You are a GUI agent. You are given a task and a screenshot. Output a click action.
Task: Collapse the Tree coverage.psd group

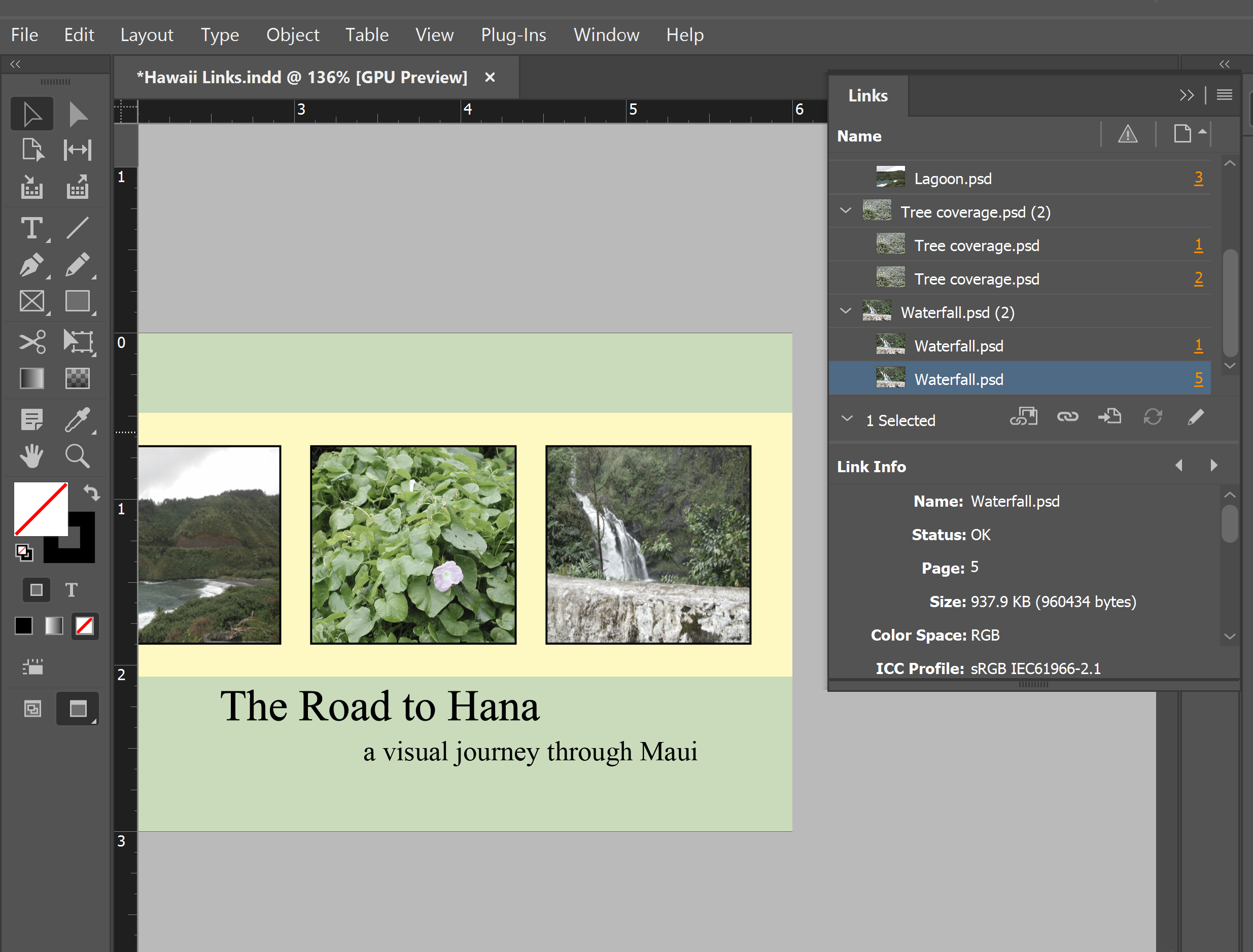[x=846, y=211]
